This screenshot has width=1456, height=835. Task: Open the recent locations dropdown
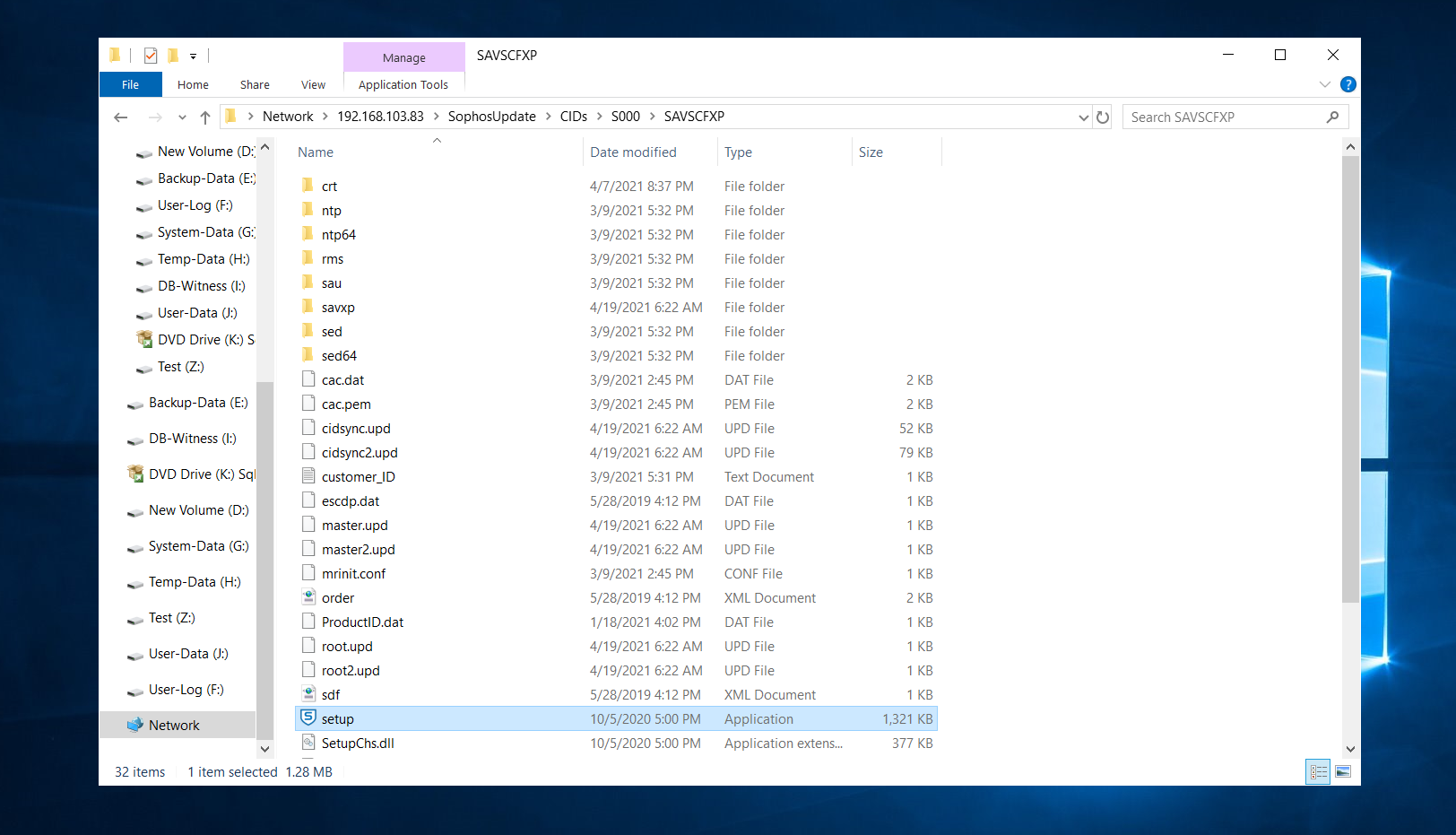point(182,117)
